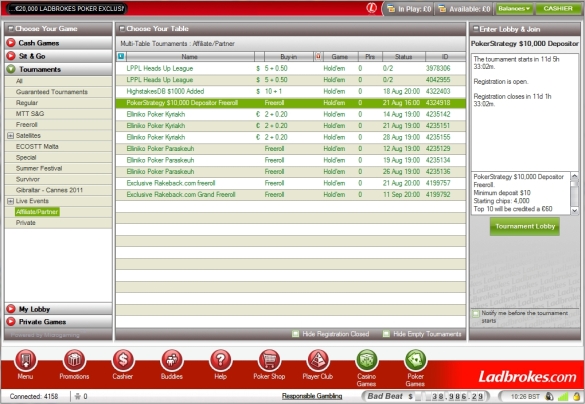Screen dimensions: 585x404
Task: Click the star icon next to 0
Action: point(78,396)
